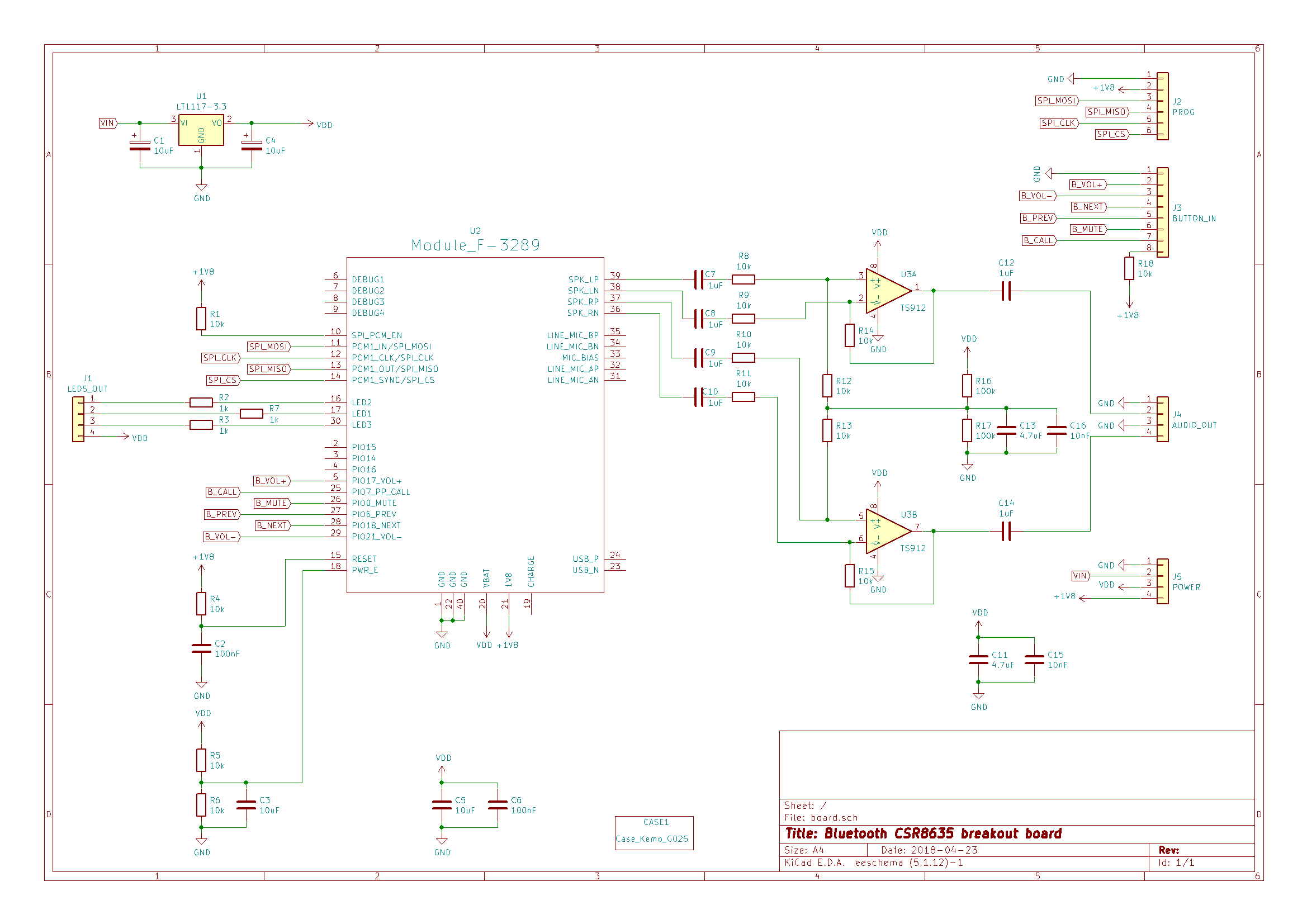
Task: Click the MIC_BIAS pin label
Action: click(581, 358)
